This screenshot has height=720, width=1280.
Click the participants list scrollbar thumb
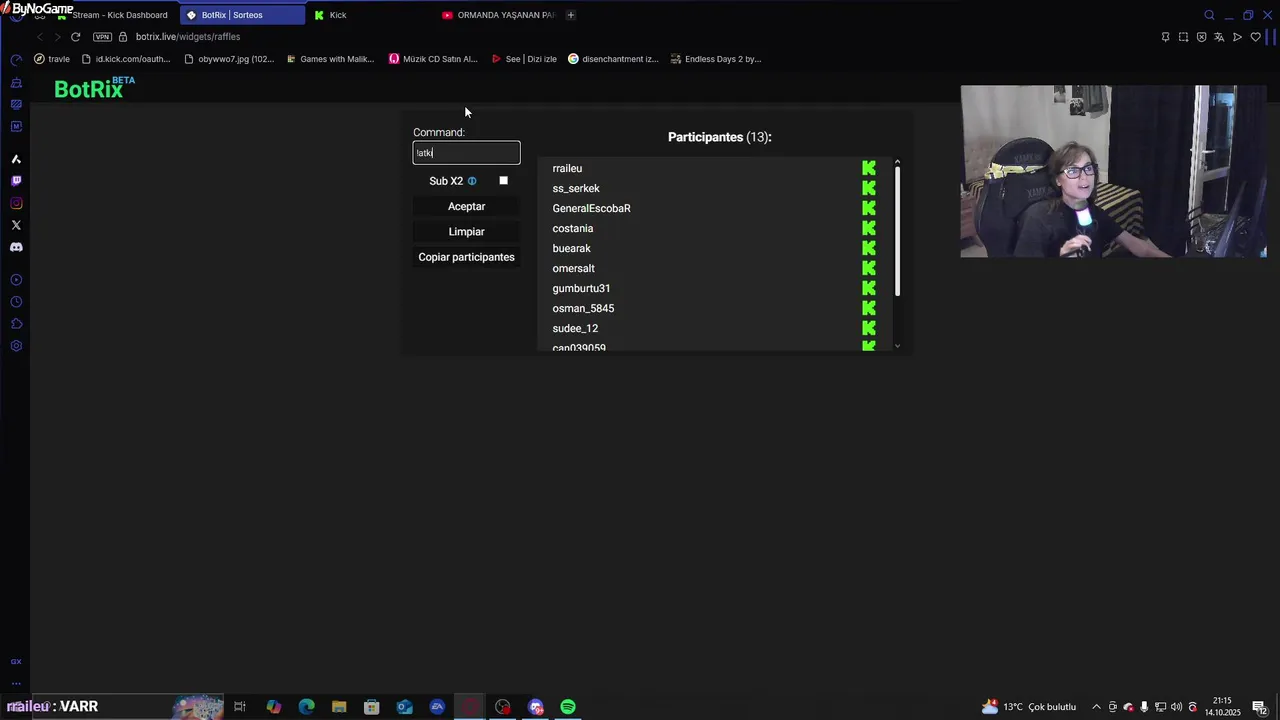pos(897,231)
